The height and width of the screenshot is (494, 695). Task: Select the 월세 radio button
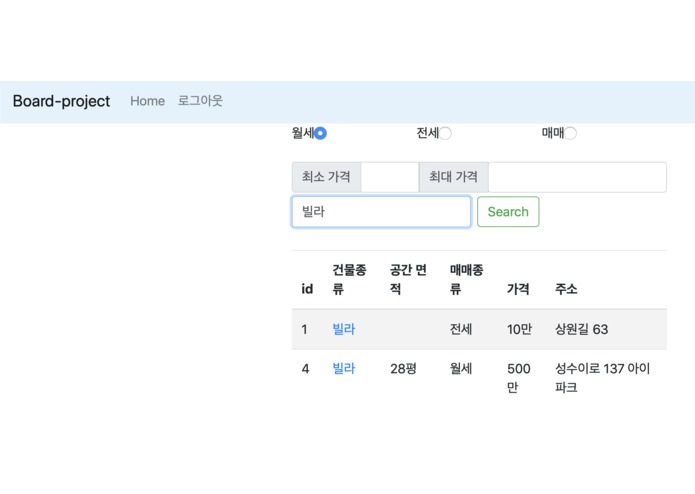click(x=320, y=133)
